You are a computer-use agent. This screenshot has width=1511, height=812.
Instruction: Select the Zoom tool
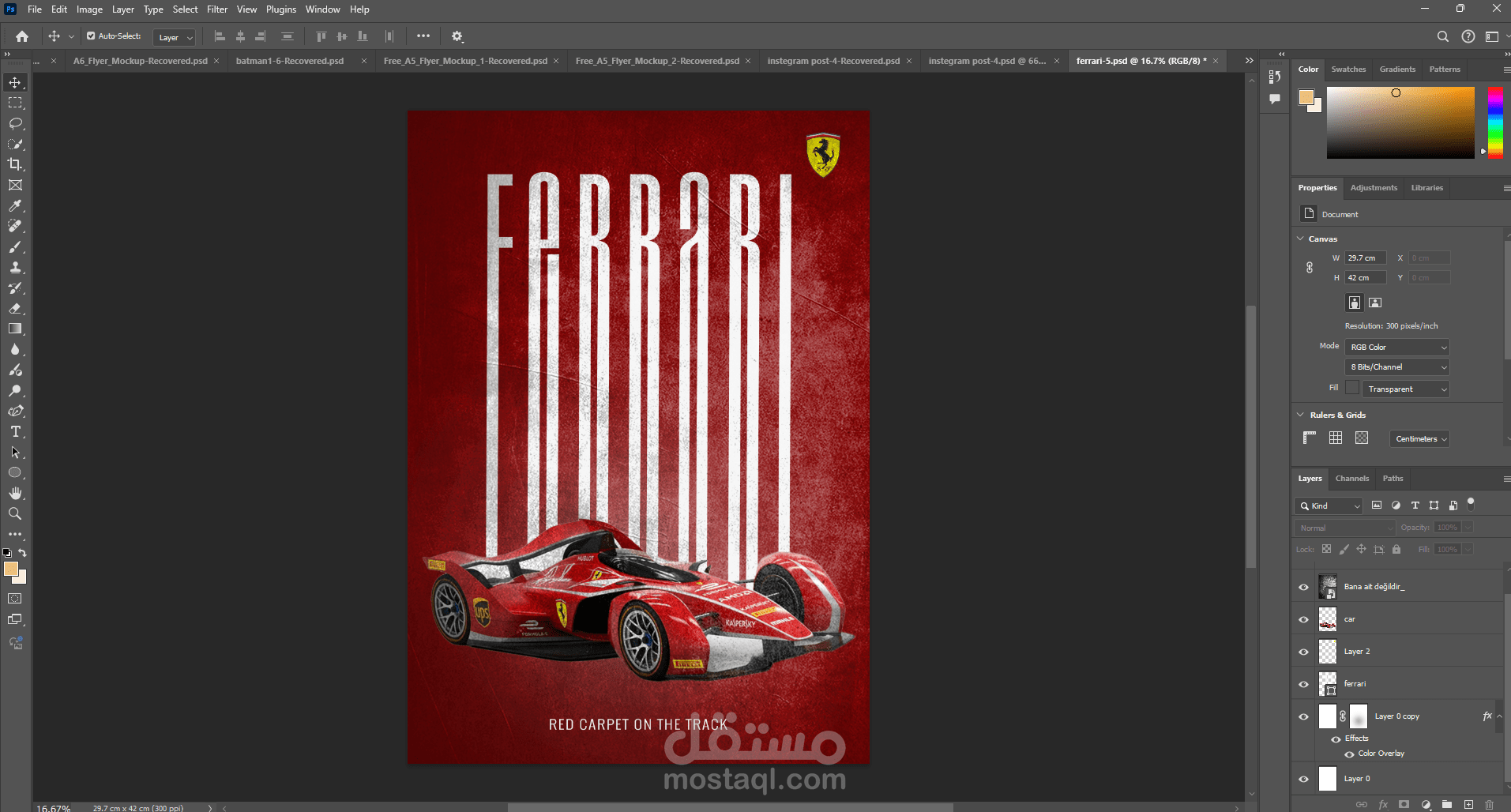(x=15, y=513)
